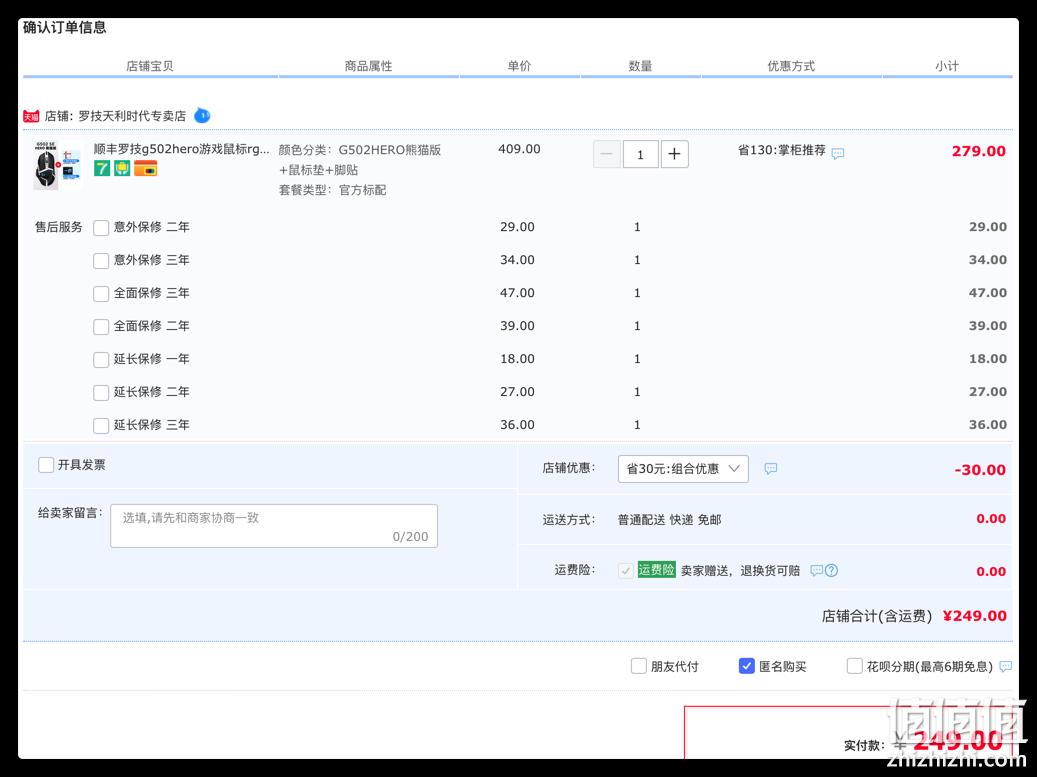Decrease quantity with the minus button
The width and height of the screenshot is (1037, 777).
pos(606,154)
